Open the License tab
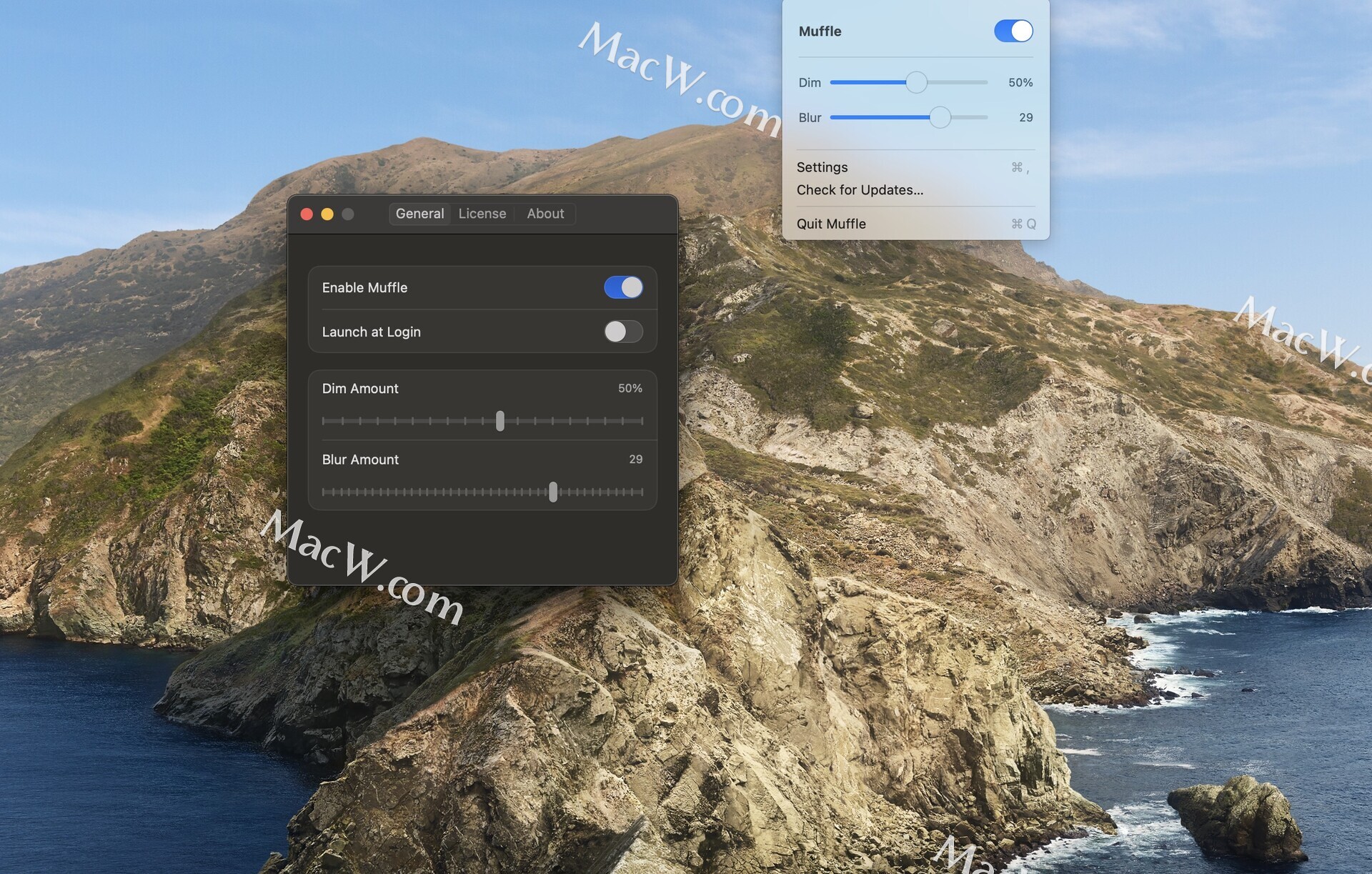1372x874 pixels. 482,214
